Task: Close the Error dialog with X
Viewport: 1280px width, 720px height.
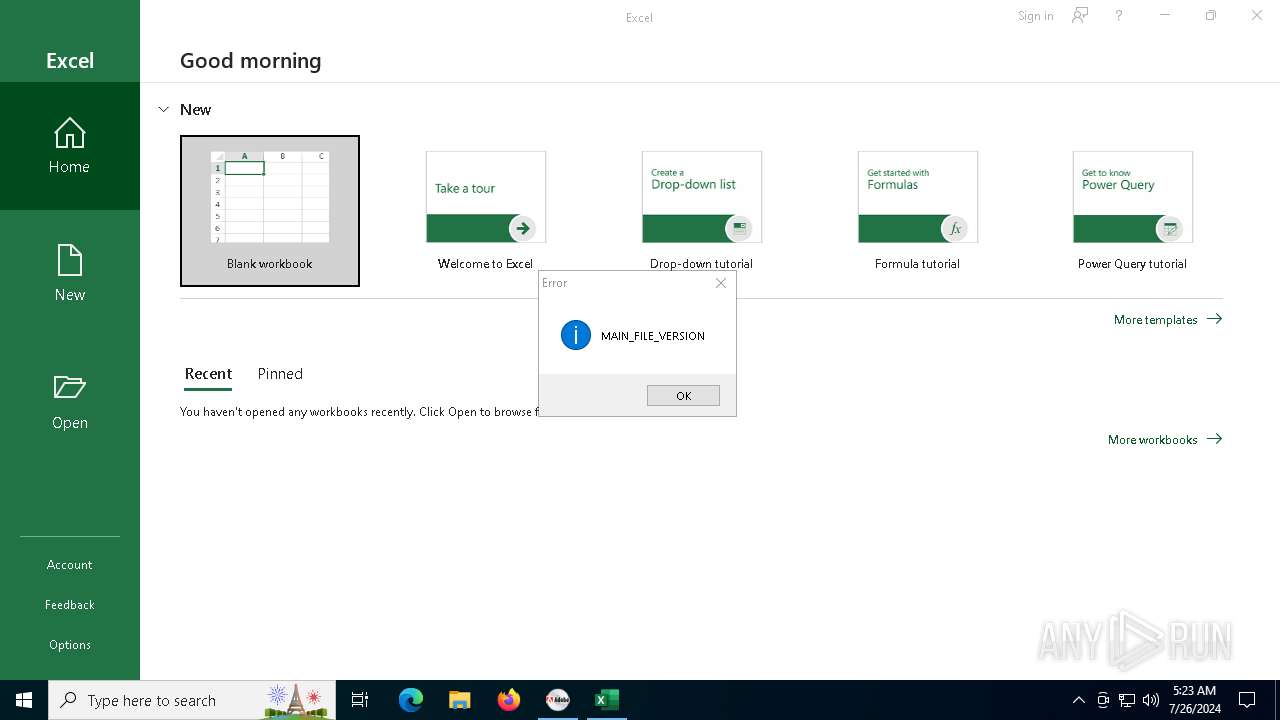Action: [721, 283]
